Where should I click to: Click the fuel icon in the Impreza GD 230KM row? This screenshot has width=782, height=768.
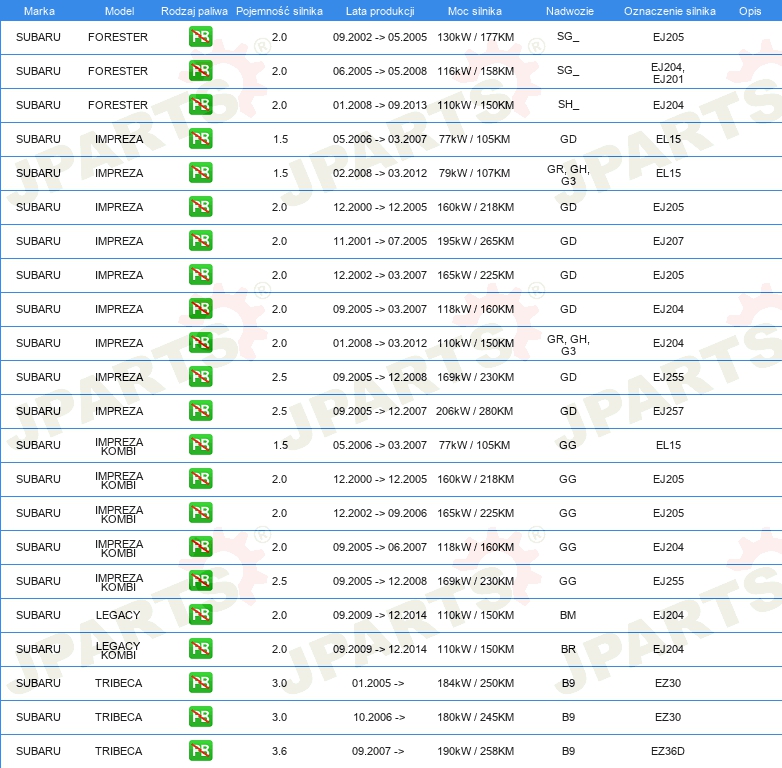point(200,377)
